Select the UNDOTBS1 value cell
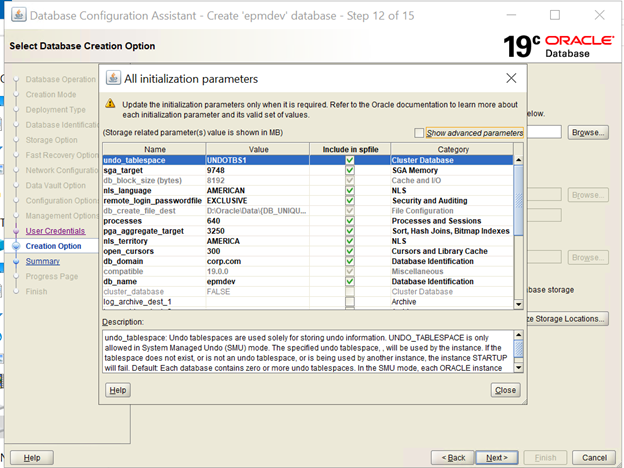The image size is (624, 468). coord(258,160)
